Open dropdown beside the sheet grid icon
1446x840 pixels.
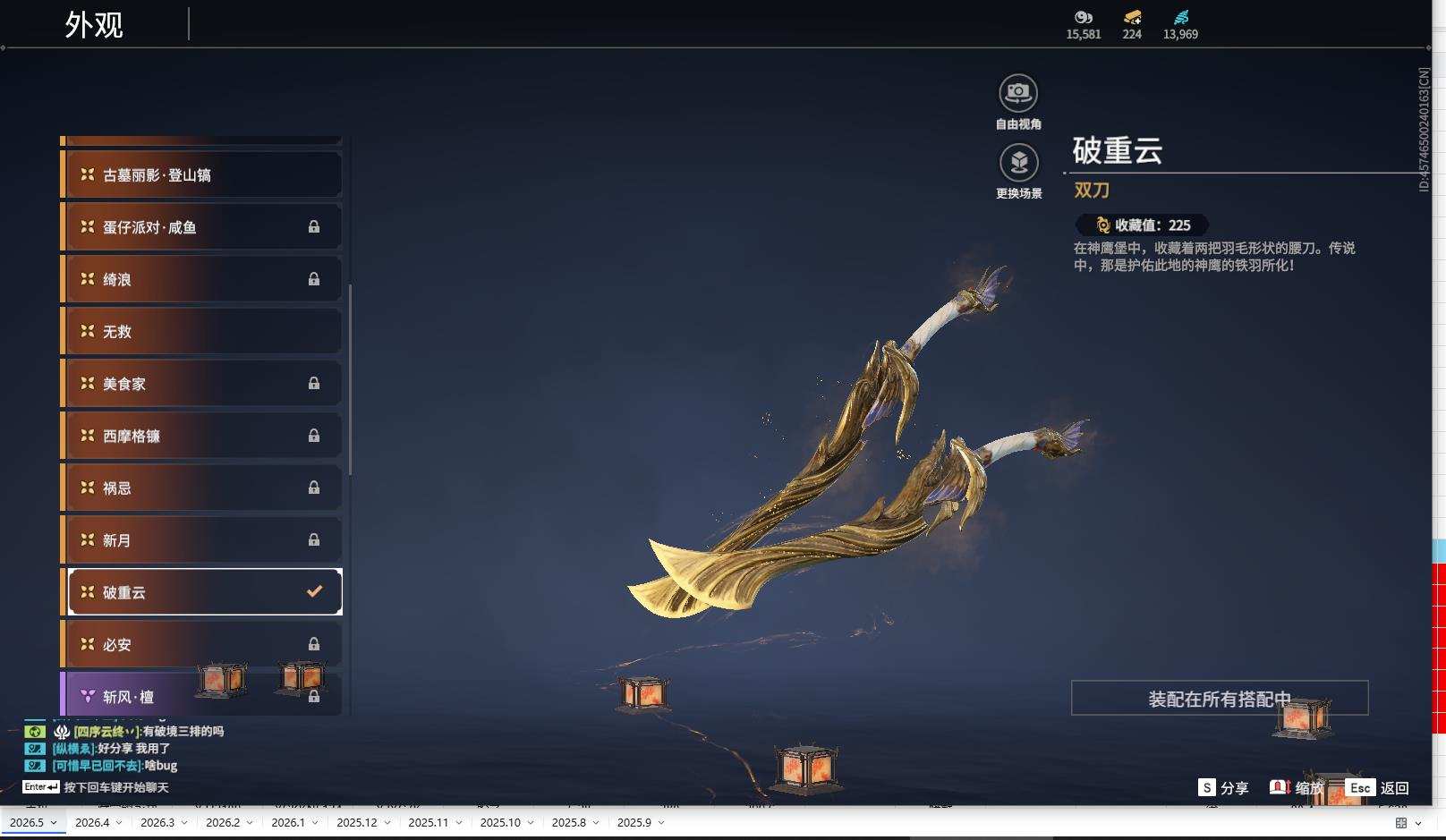[x=1418, y=823]
